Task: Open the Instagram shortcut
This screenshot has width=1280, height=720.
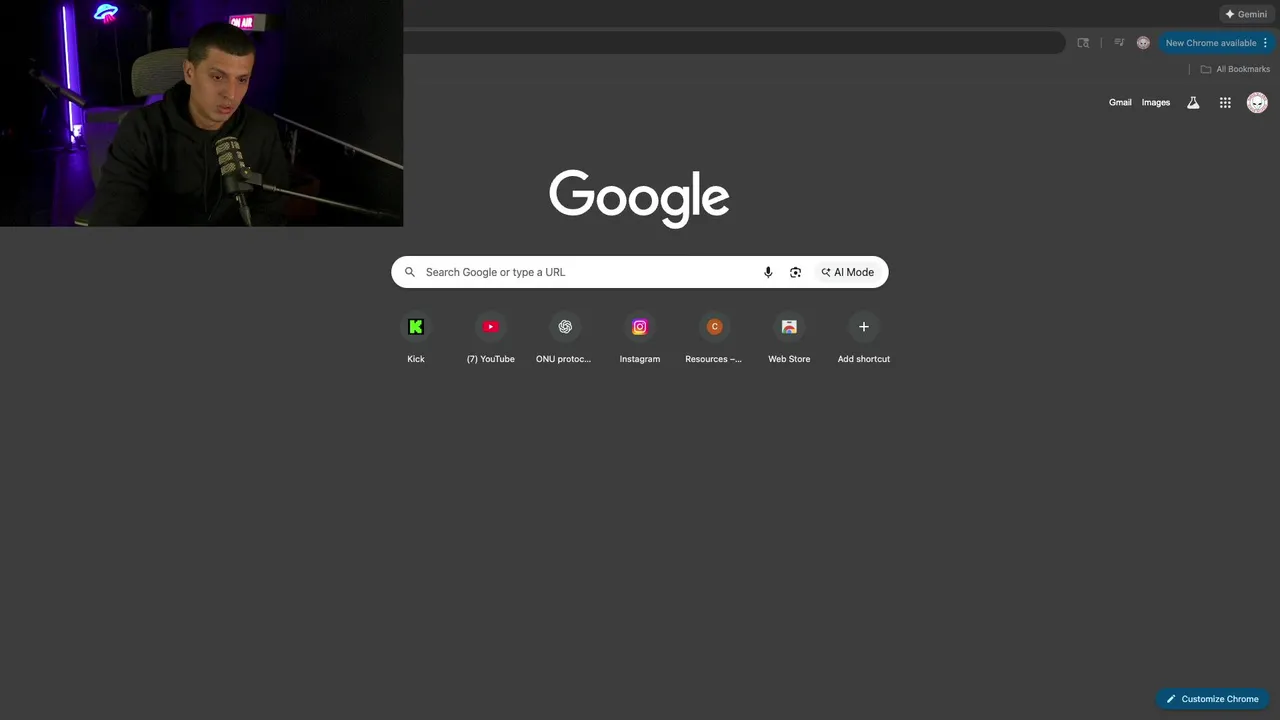Action: (x=640, y=339)
